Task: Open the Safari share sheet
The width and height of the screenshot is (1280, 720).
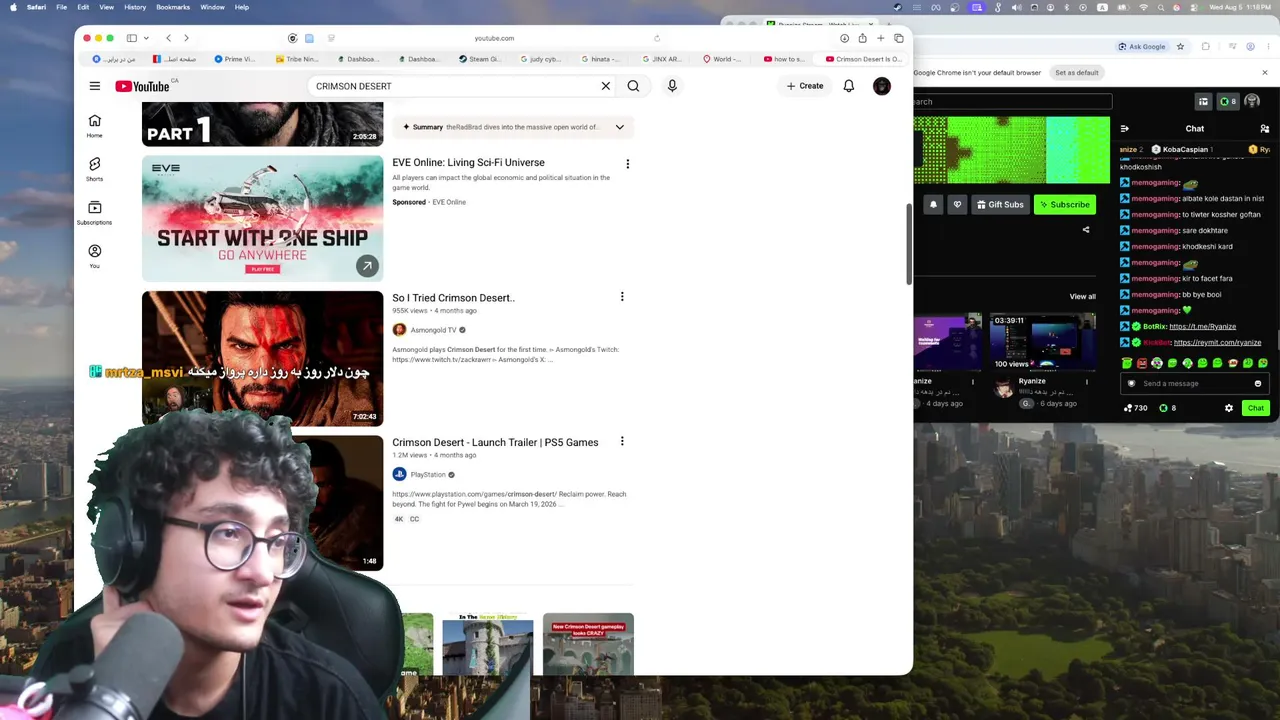Action: (x=862, y=38)
